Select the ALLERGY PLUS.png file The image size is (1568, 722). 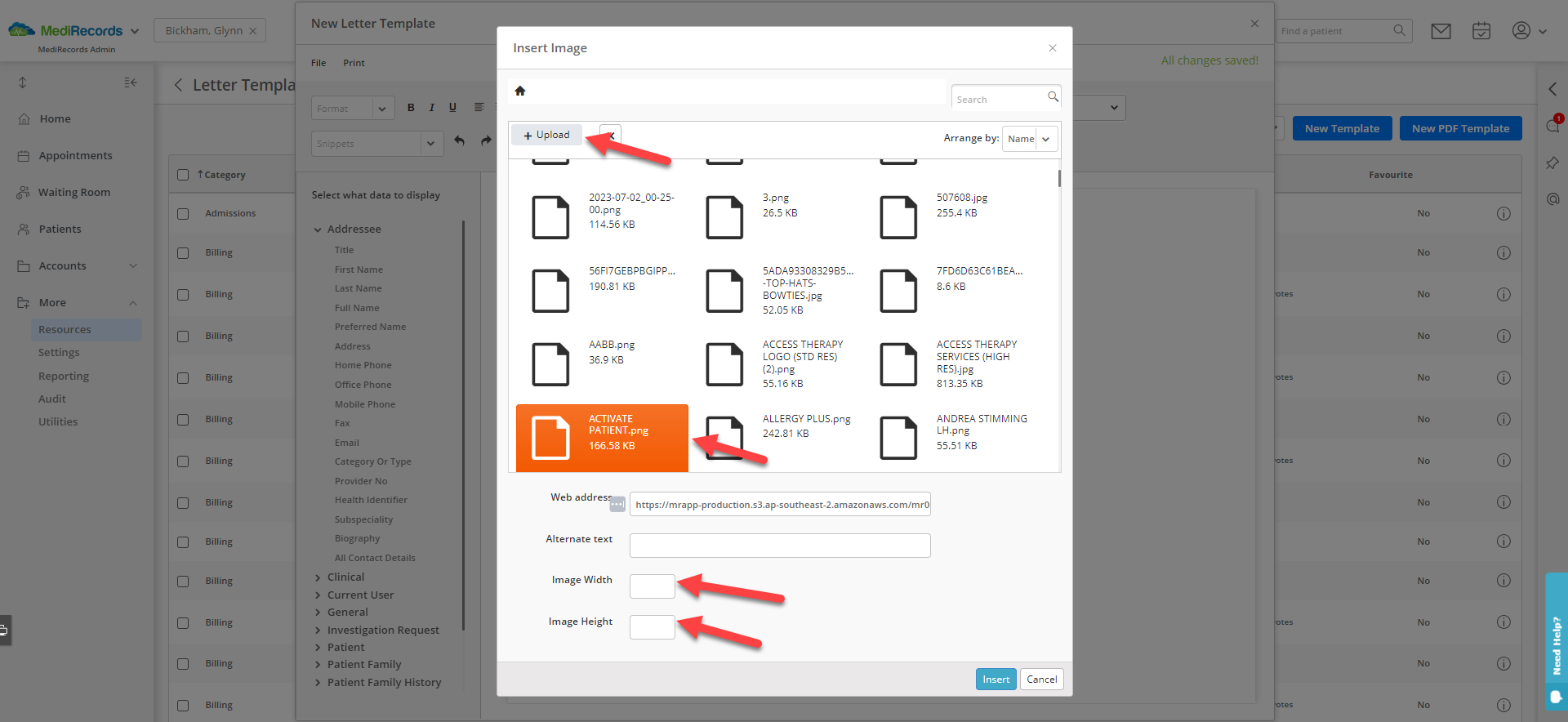click(x=778, y=439)
